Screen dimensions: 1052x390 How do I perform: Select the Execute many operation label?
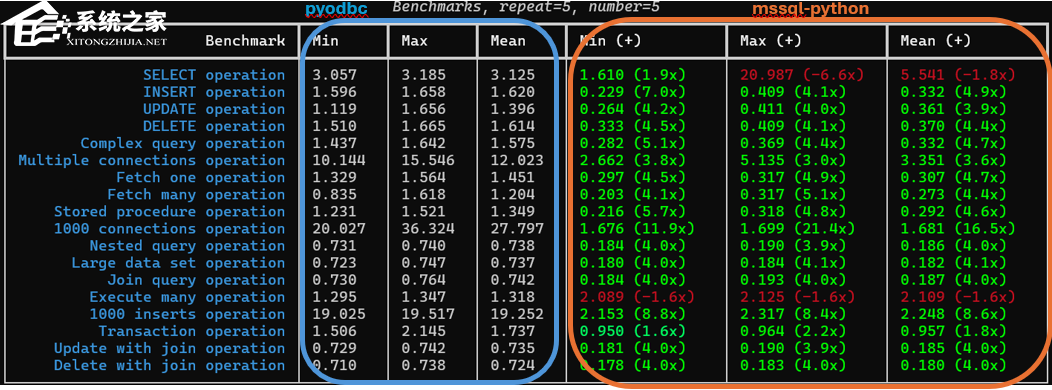pos(187,297)
